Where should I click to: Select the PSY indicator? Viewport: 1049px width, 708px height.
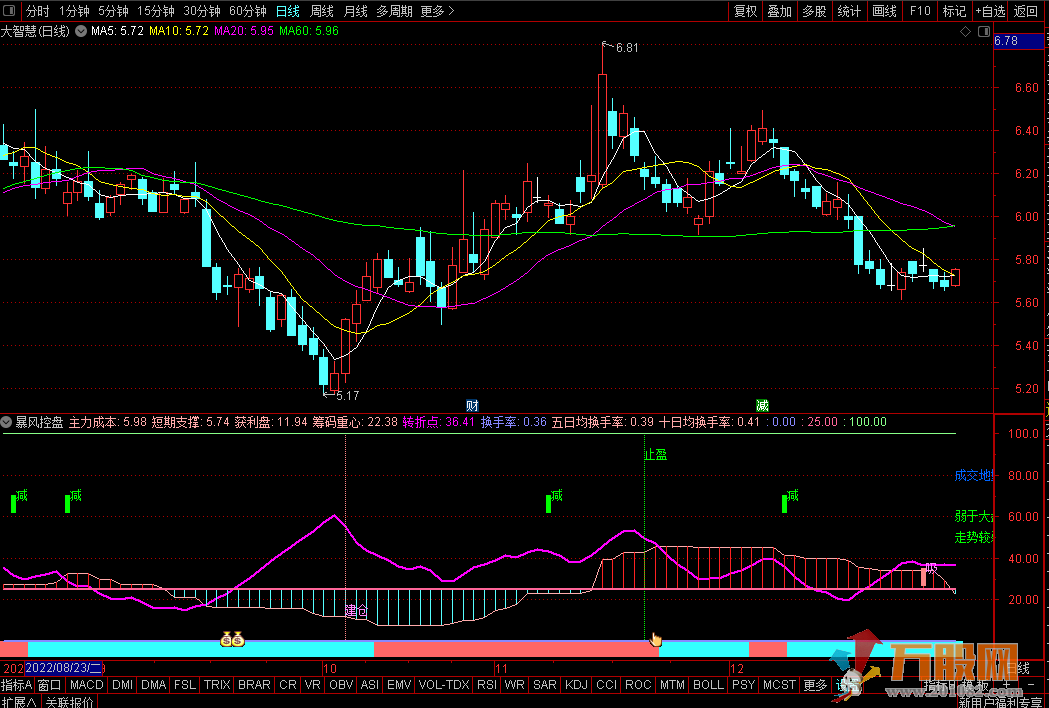[x=743, y=685]
